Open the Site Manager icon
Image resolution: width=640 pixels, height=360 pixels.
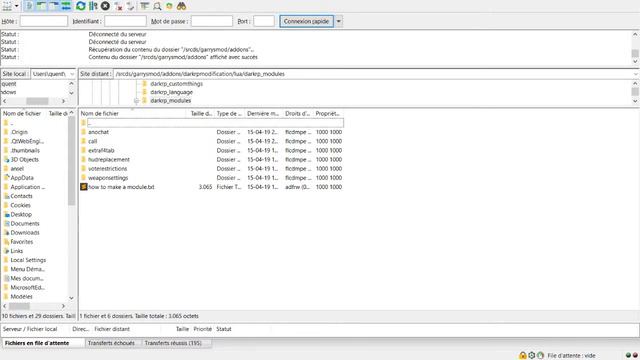pos(7,6)
